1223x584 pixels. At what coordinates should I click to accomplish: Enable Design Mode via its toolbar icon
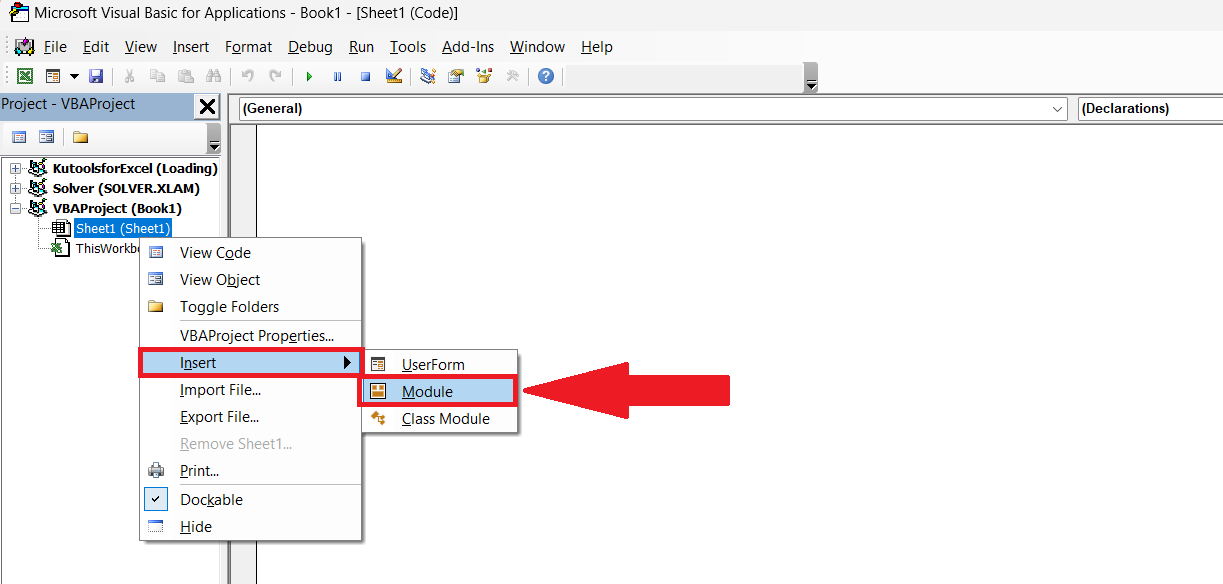(x=394, y=76)
